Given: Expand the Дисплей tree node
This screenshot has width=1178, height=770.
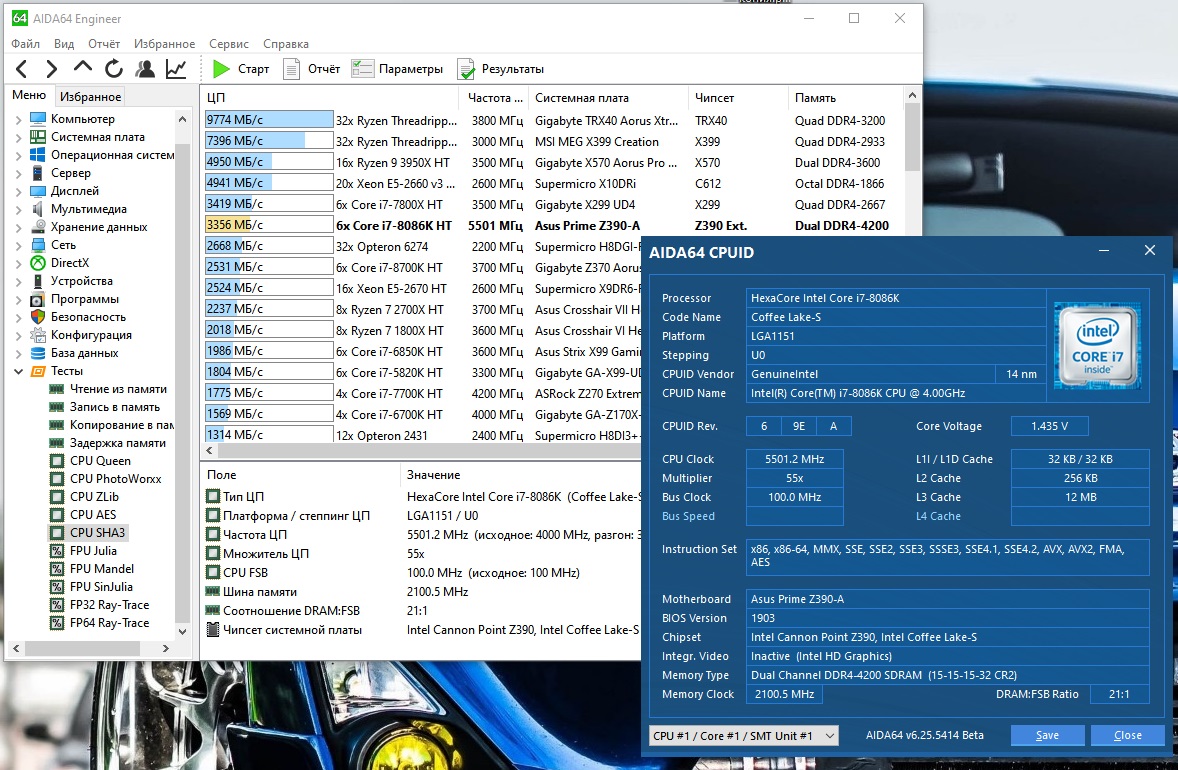Looking at the screenshot, I should pyautogui.click(x=18, y=191).
